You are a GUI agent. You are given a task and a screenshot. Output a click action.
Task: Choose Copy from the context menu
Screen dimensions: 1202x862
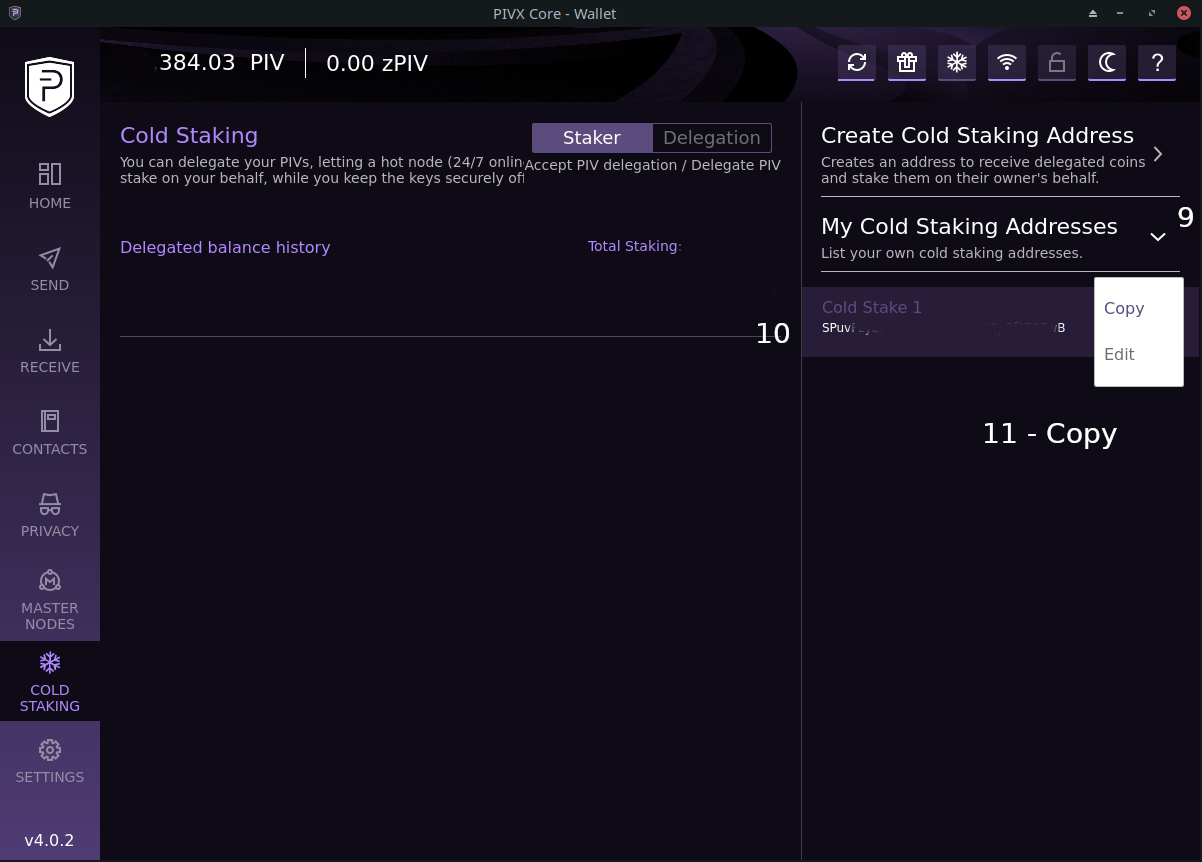pyautogui.click(x=1124, y=308)
